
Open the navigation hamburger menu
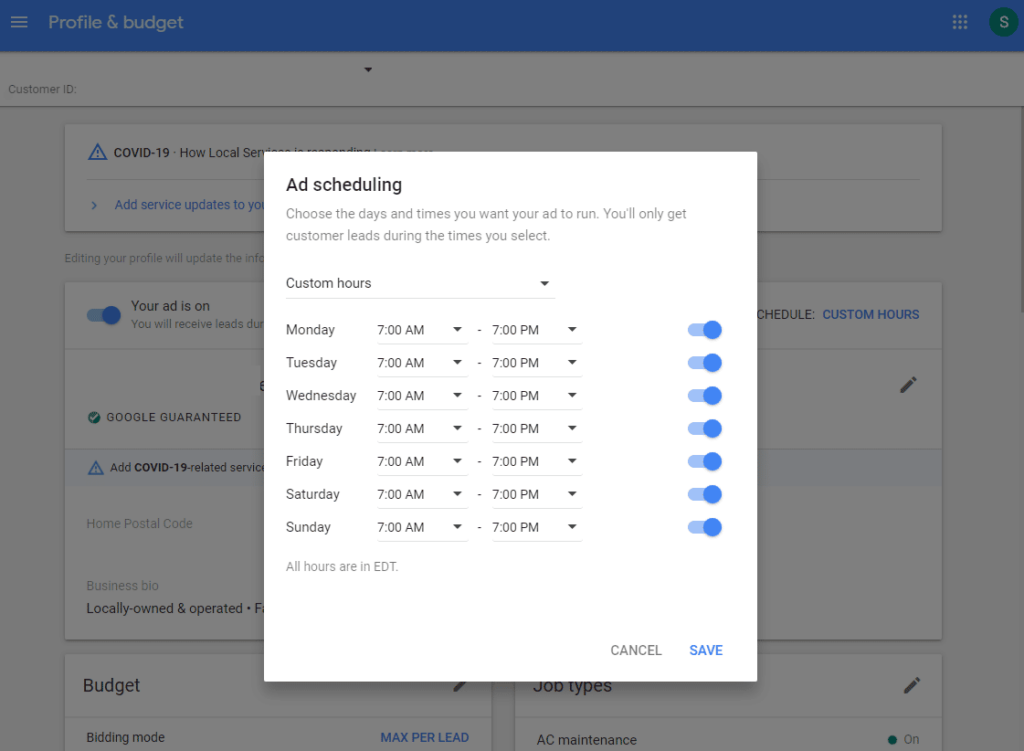click(x=19, y=21)
